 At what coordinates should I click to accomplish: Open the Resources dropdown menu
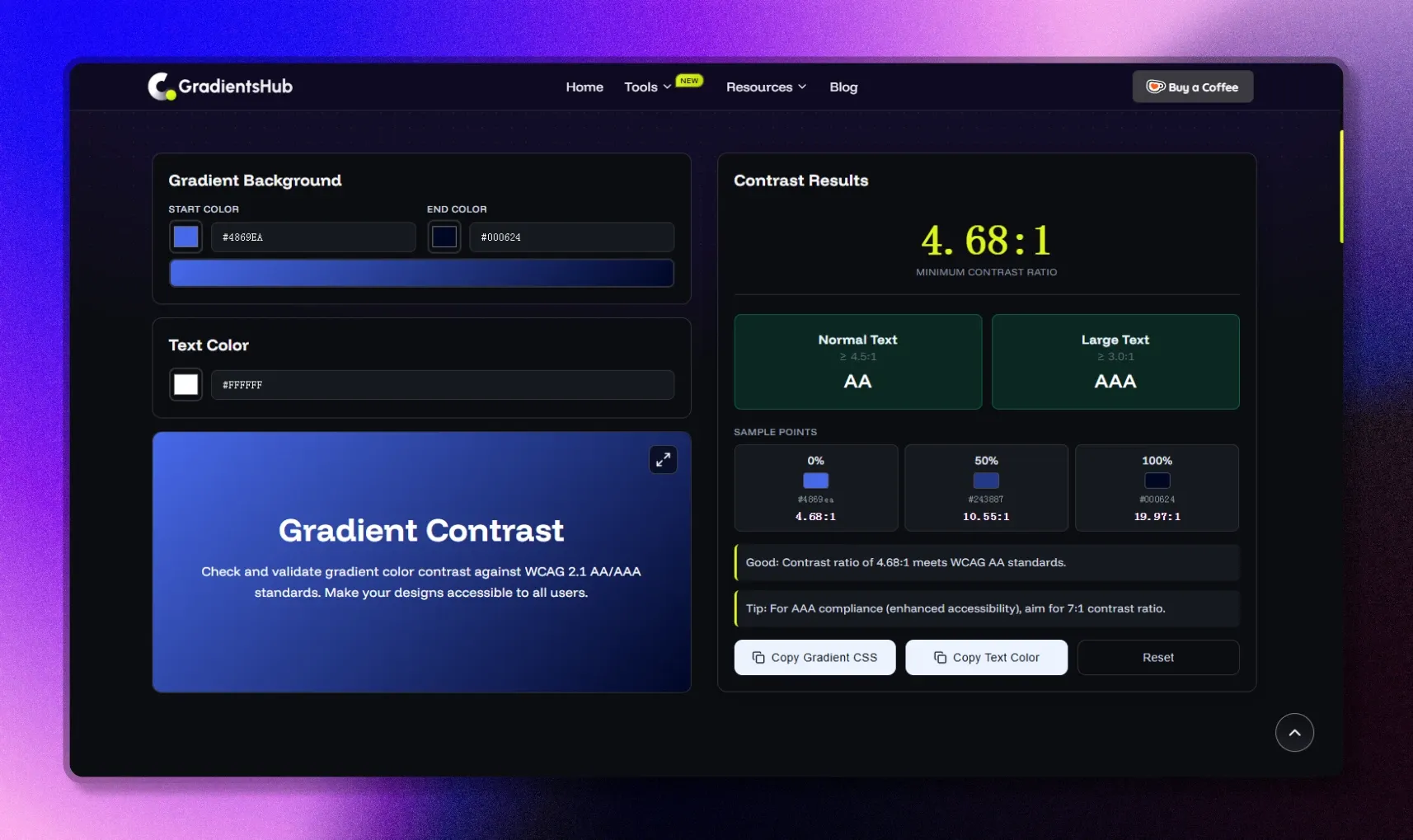pyautogui.click(x=766, y=87)
